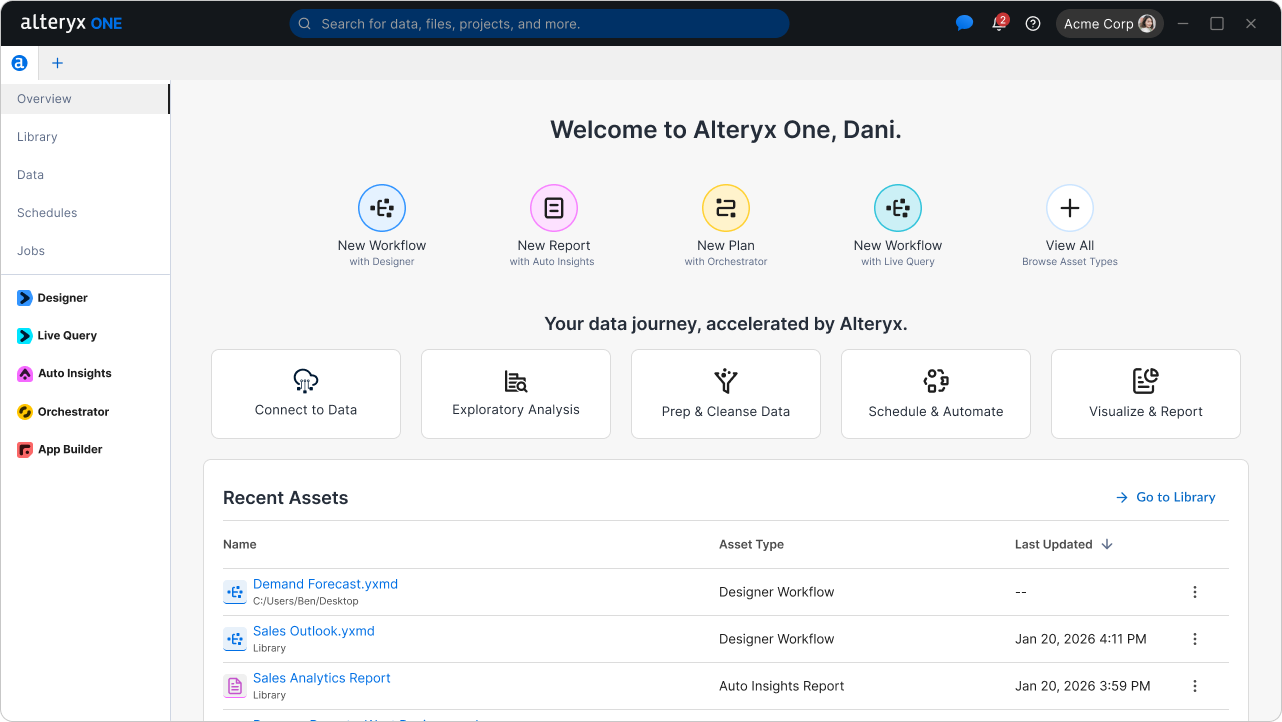The width and height of the screenshot is (1282, 722).
Task: Sort by Last Updated column arrow
Action: [x=1107, y=545]
